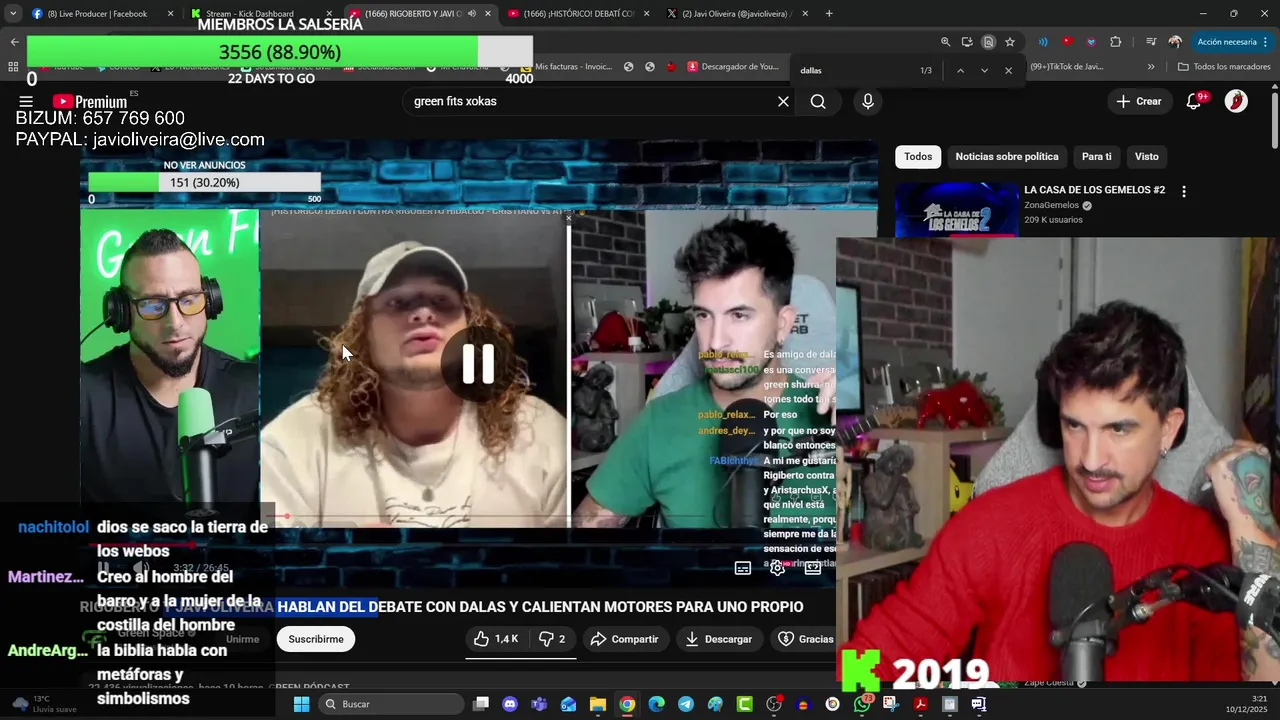Go to previous find-in-page result
The height and width of the screenshot is (720, 1280).
(960, 71)
